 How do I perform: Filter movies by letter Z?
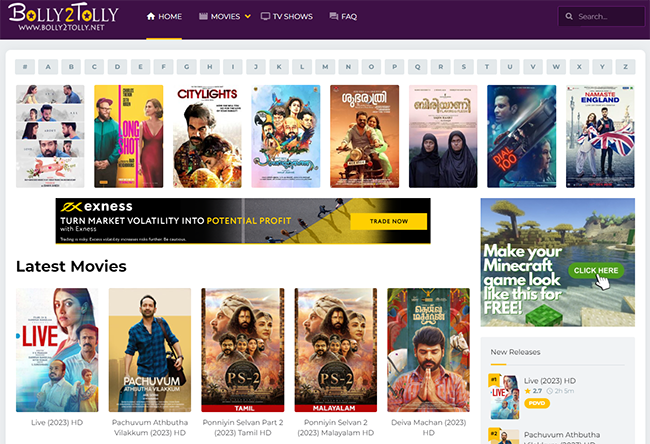click(626, 67)
